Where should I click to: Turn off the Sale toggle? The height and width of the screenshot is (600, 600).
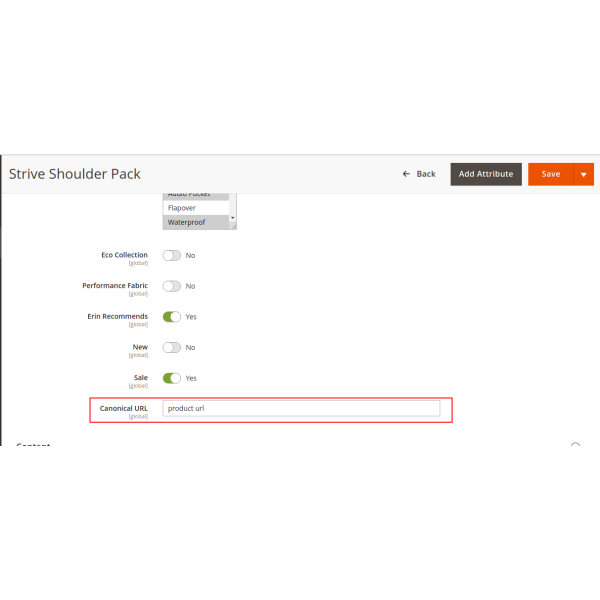point(172,378)
